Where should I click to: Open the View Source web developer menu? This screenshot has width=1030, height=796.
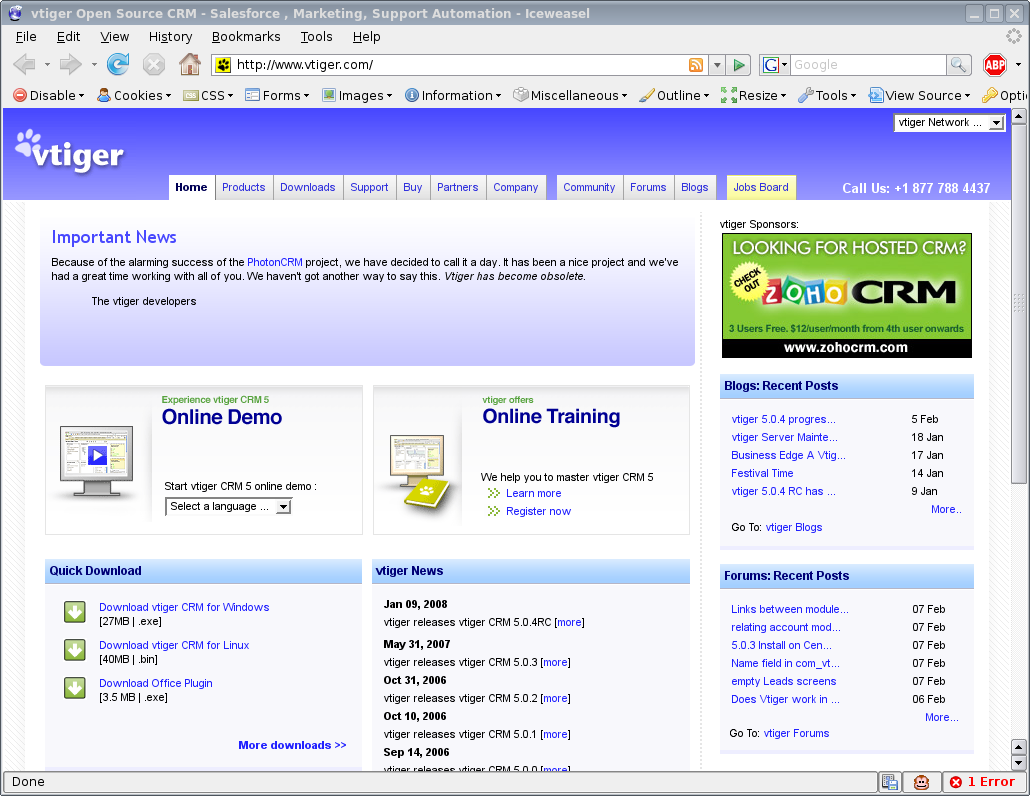point(920,96)
